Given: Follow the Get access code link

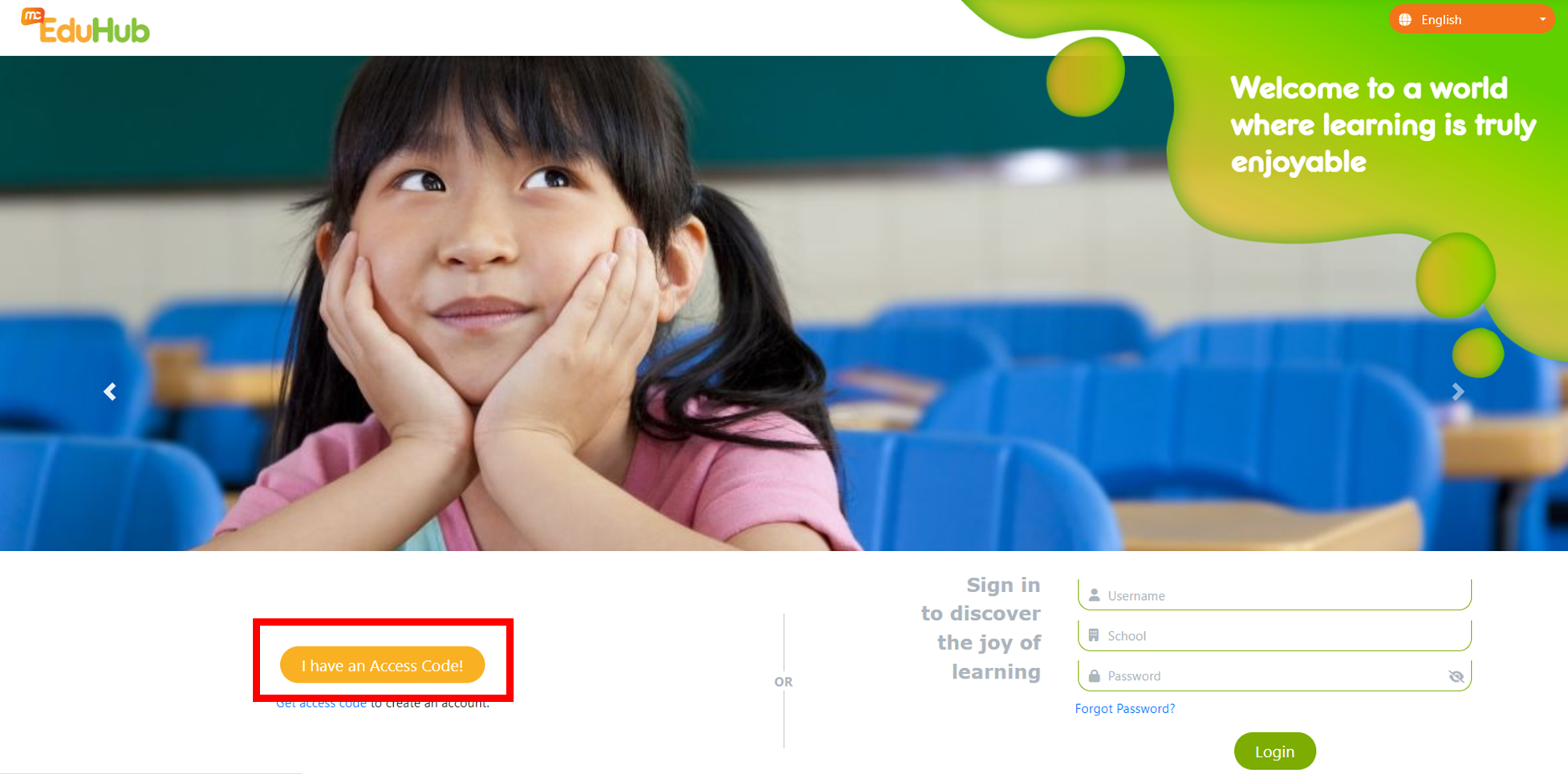Looking at the screenshot, I should coord(321,703).
